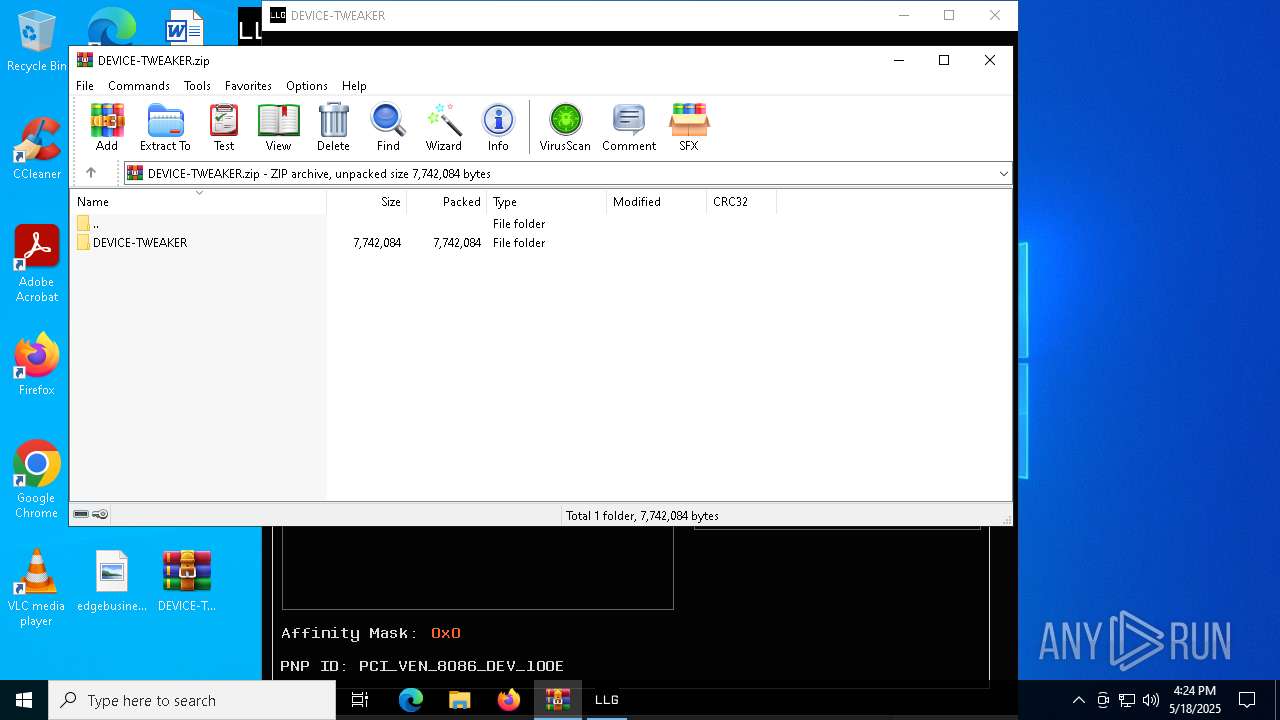Open VLC media player desktop shortcut
The image size is (1280, 720).
click(x=37, y=588)
